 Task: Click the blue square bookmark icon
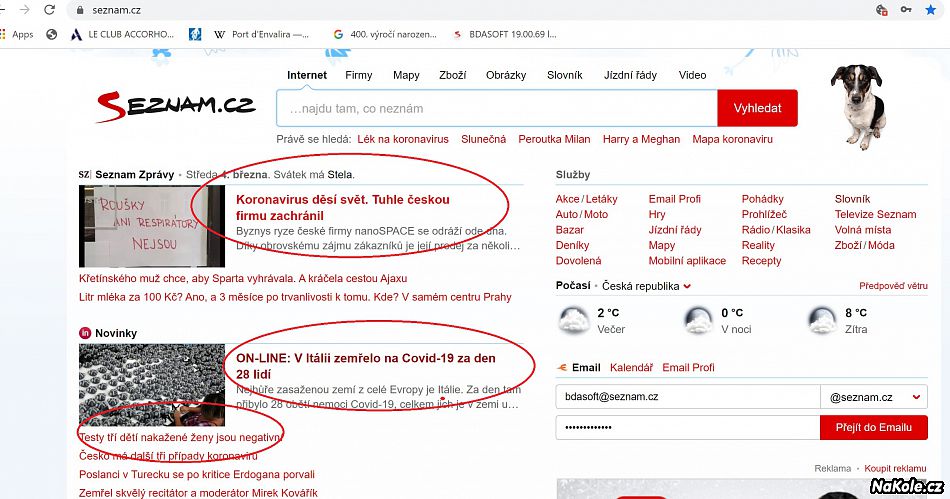tap(195, 35)
